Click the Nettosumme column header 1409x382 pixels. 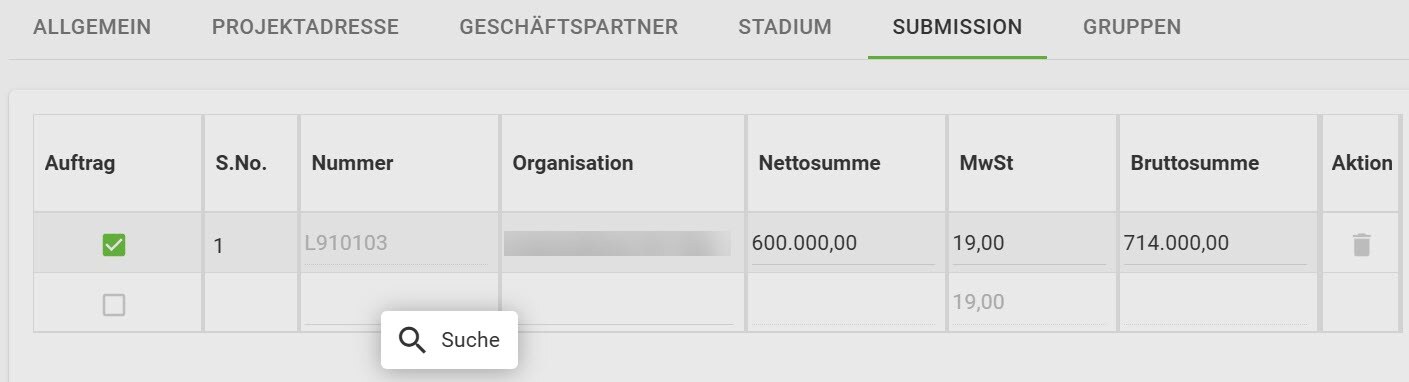tap(819, 163)
